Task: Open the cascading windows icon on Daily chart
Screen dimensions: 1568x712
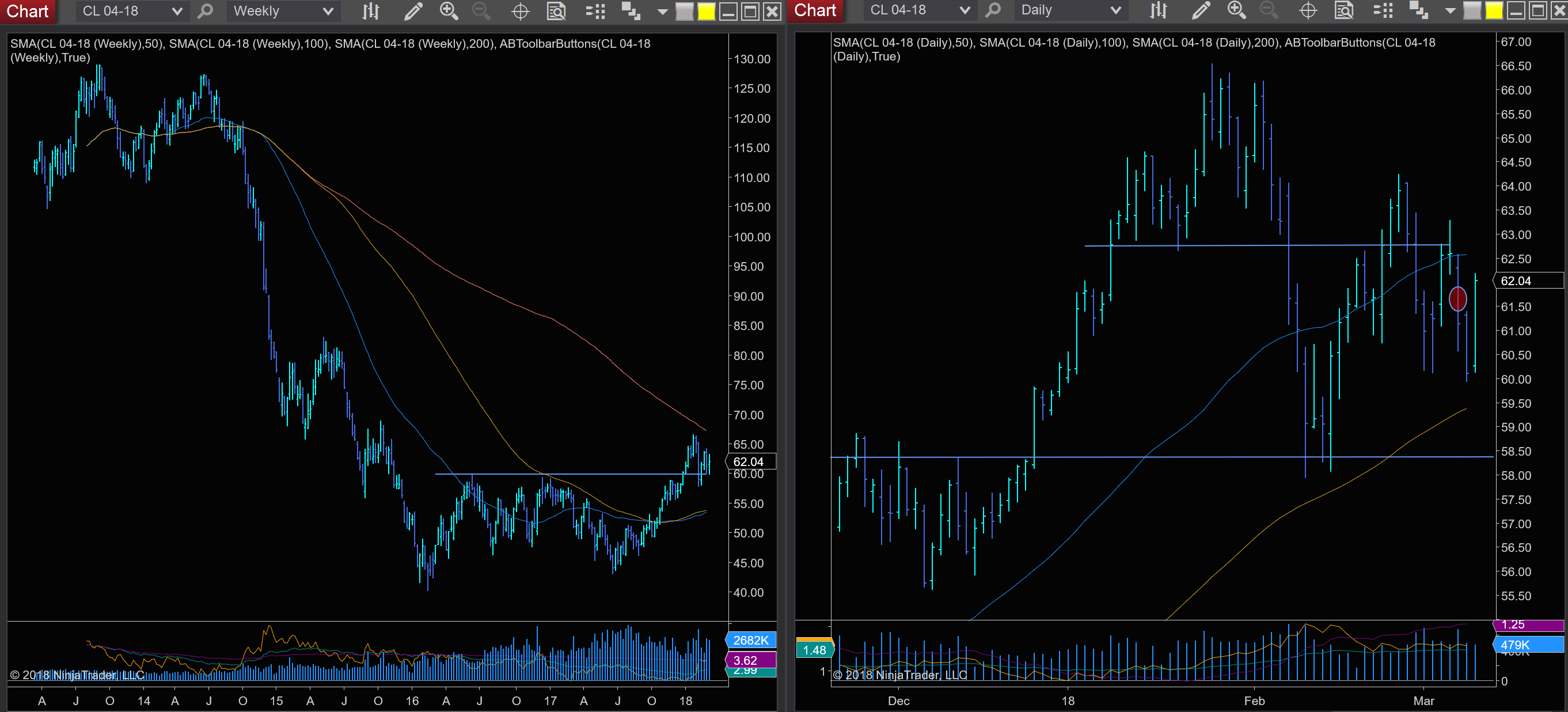Action: [1418, 10]
